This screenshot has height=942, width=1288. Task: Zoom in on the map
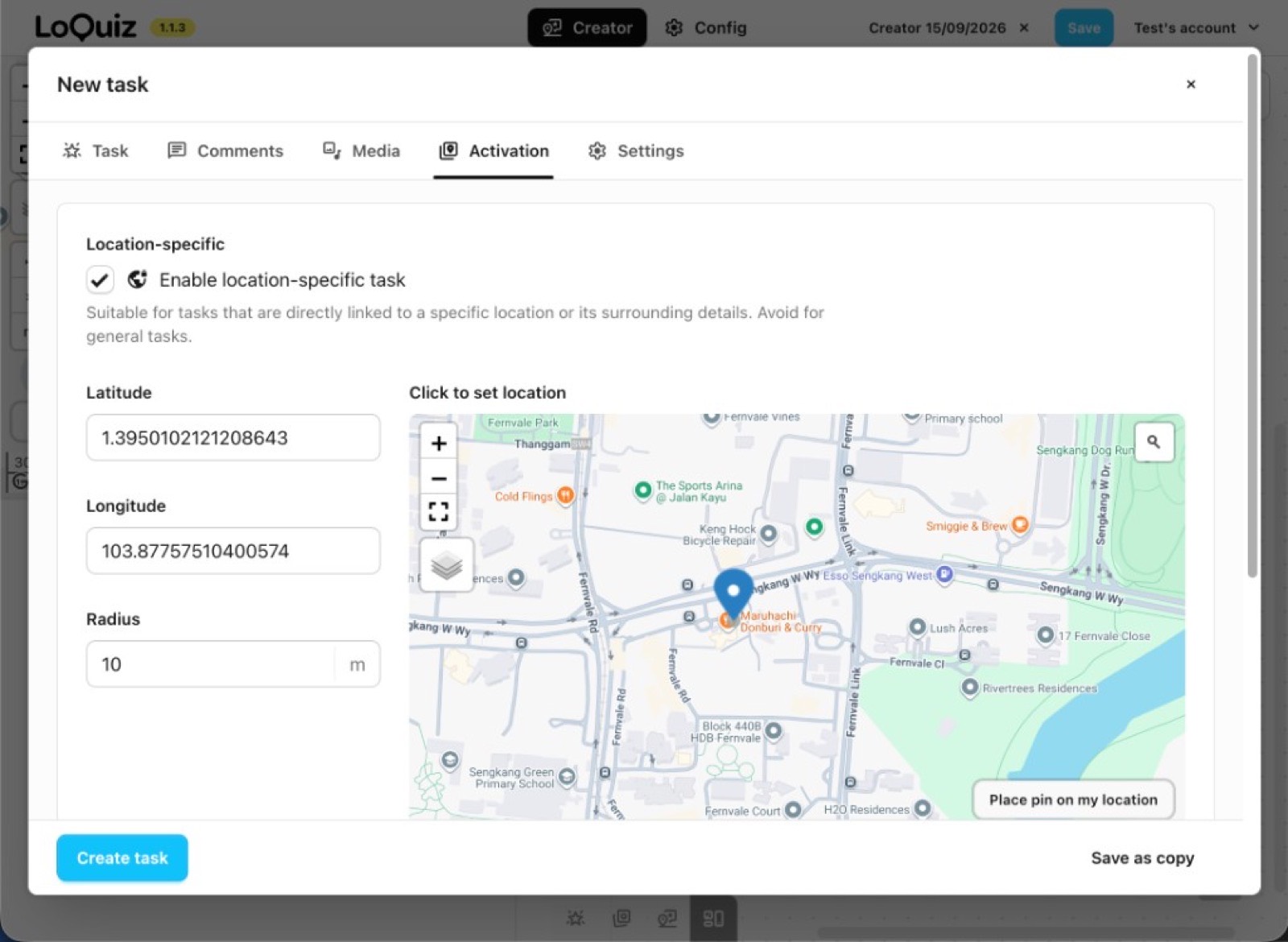pyautogui.click(x=439, y=443)
